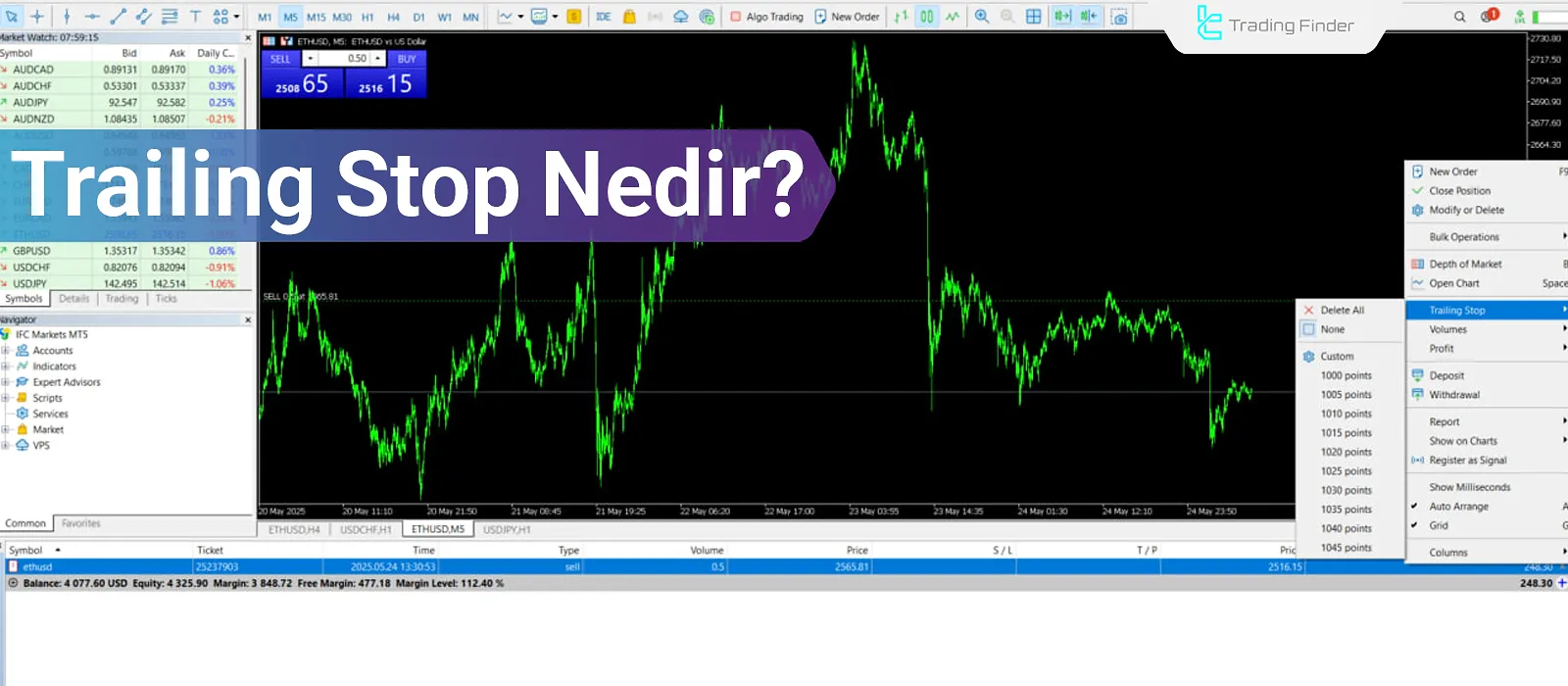Viewport: 1568px width, 686px height.
Task: Open the Ticks tab in Market Watch
Action: point(167,299)
